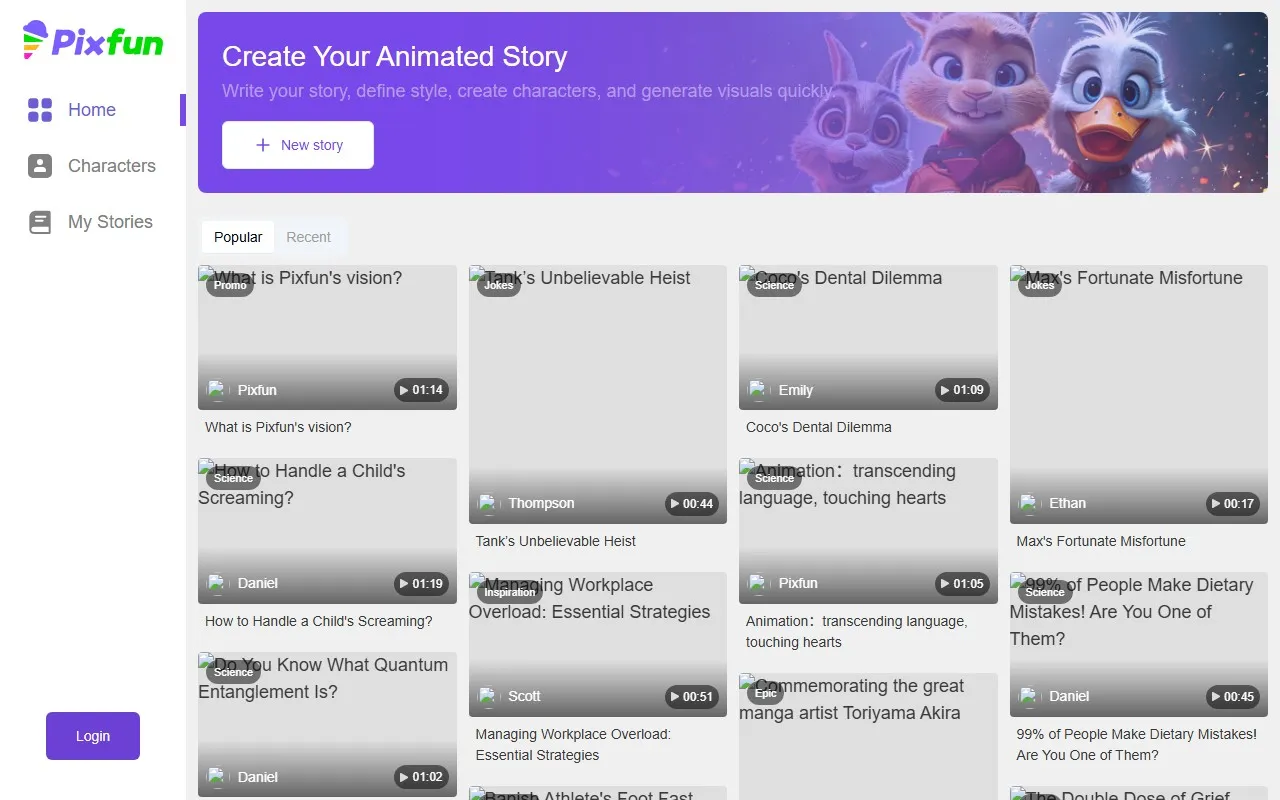Open the Toriyama Akira commemoration thumbnail
The image size is (1280, 800).
pos(868,740)
